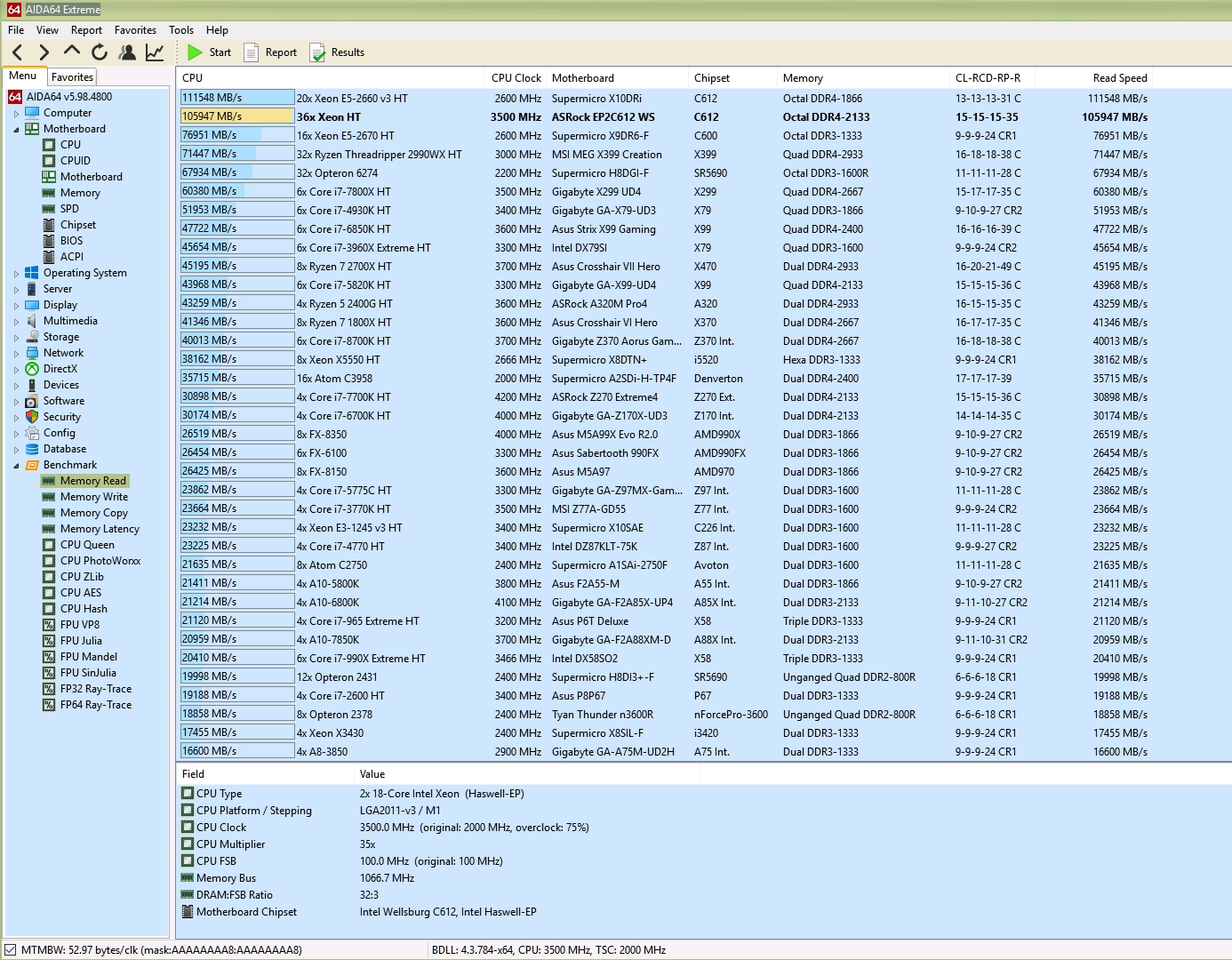This screenshot has height=960, width=1232.
Task: Open the File menu
Action: [x=16, y=30]
